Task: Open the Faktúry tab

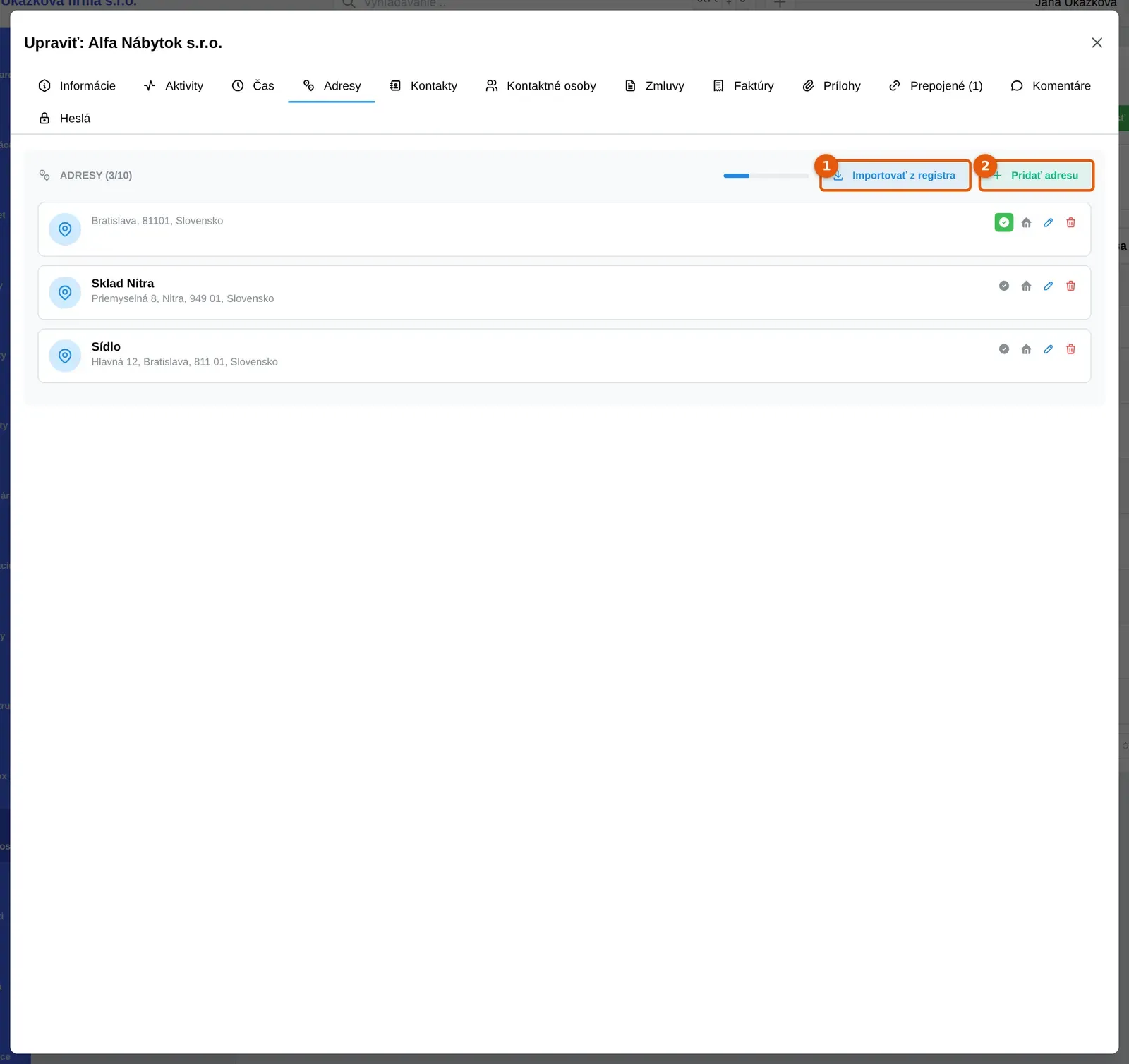Action: tap(743, 86)
